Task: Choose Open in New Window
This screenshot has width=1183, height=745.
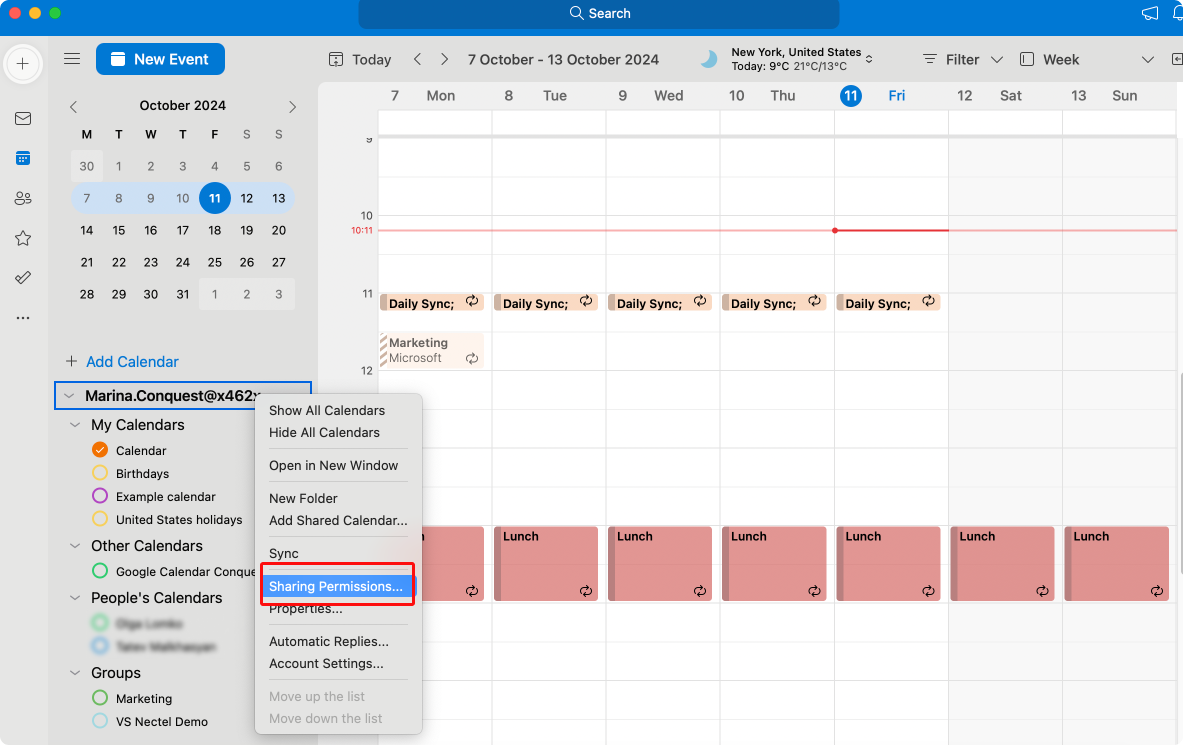Action: point(333,466)
